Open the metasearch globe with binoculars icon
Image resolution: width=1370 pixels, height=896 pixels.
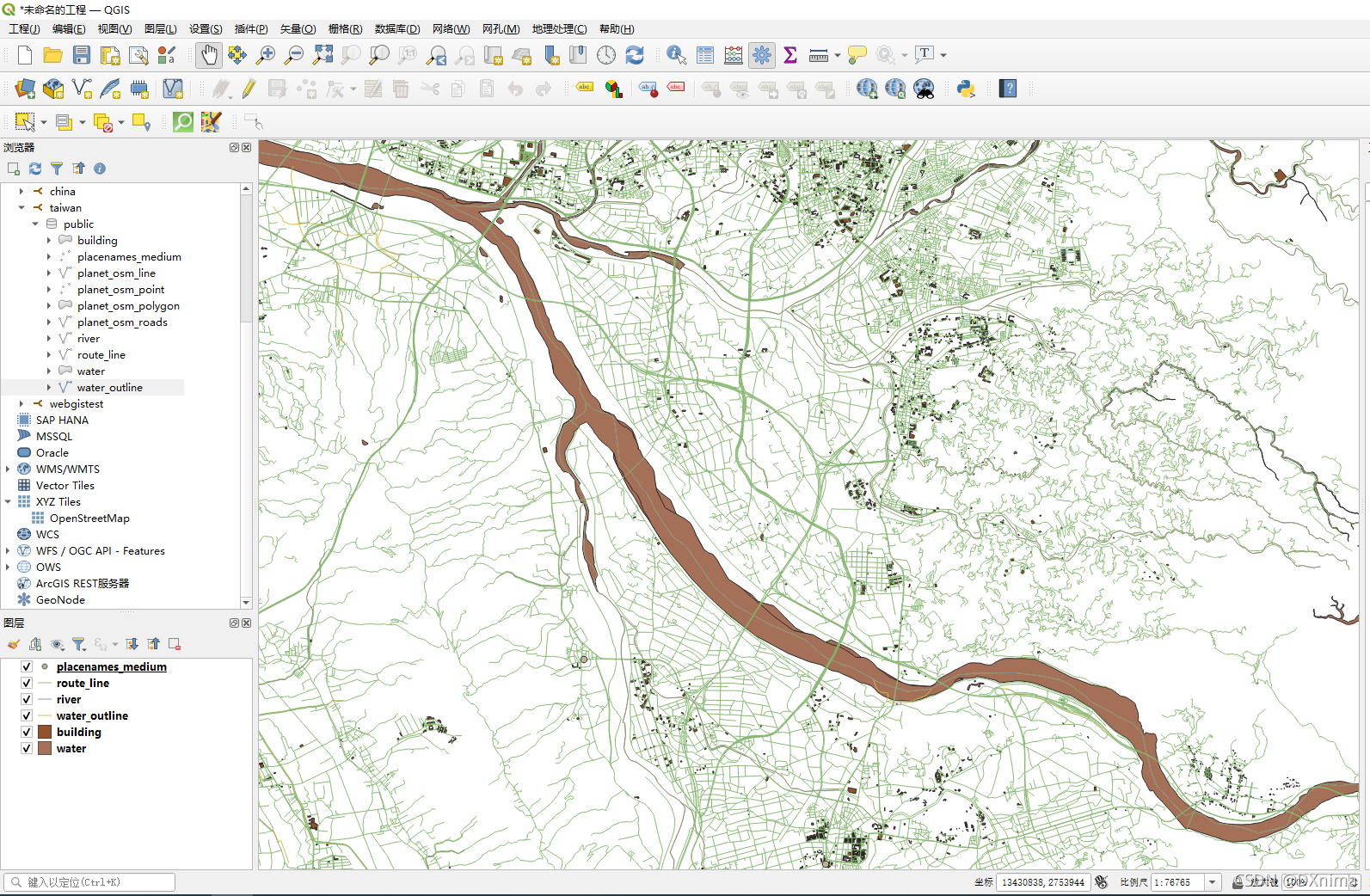[924, 89]
